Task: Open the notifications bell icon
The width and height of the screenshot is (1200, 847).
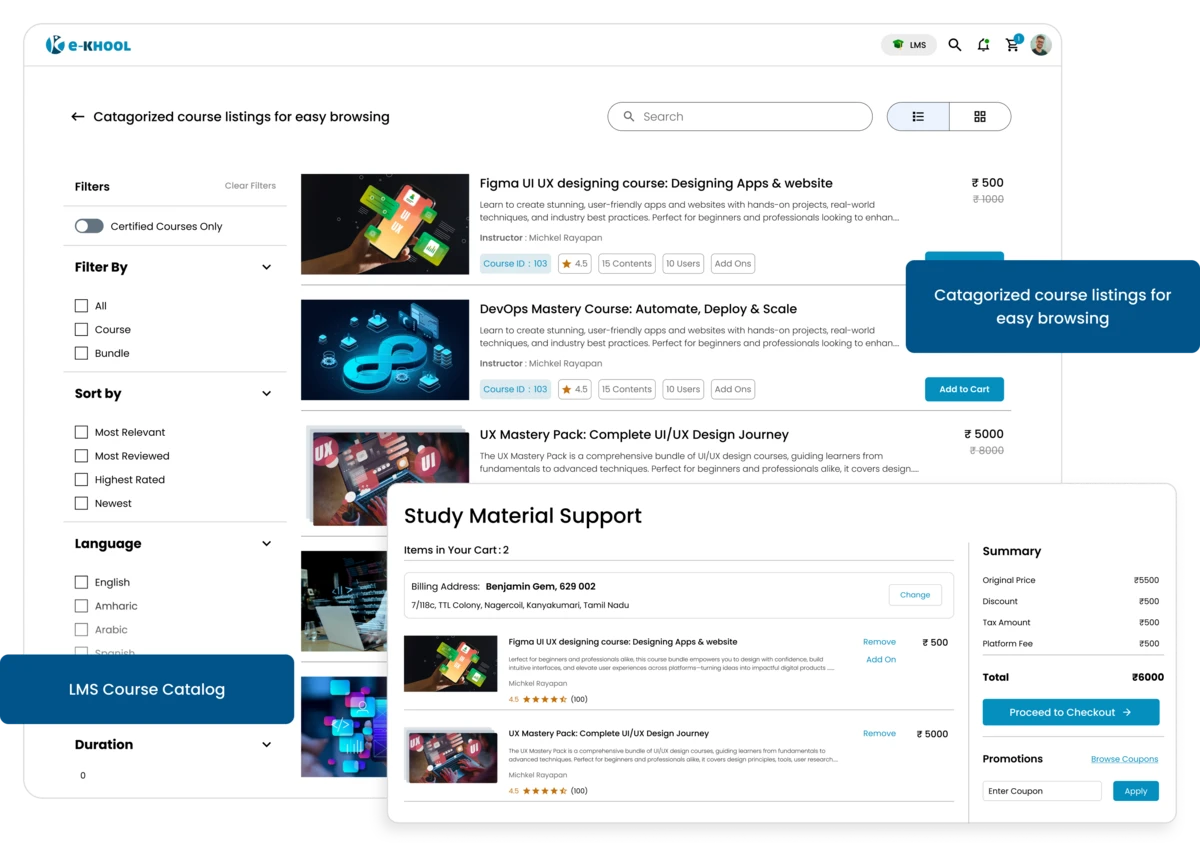Action: tap(983, 45)
